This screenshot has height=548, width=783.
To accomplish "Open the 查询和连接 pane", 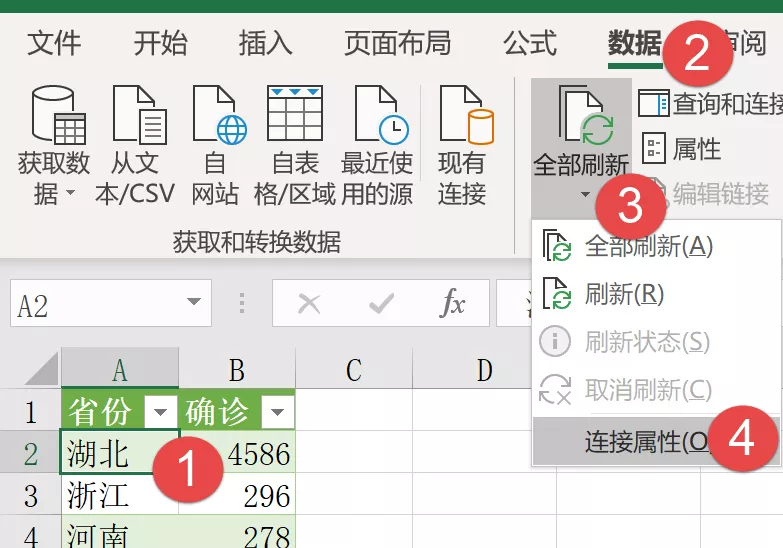I will coord(710,104).
